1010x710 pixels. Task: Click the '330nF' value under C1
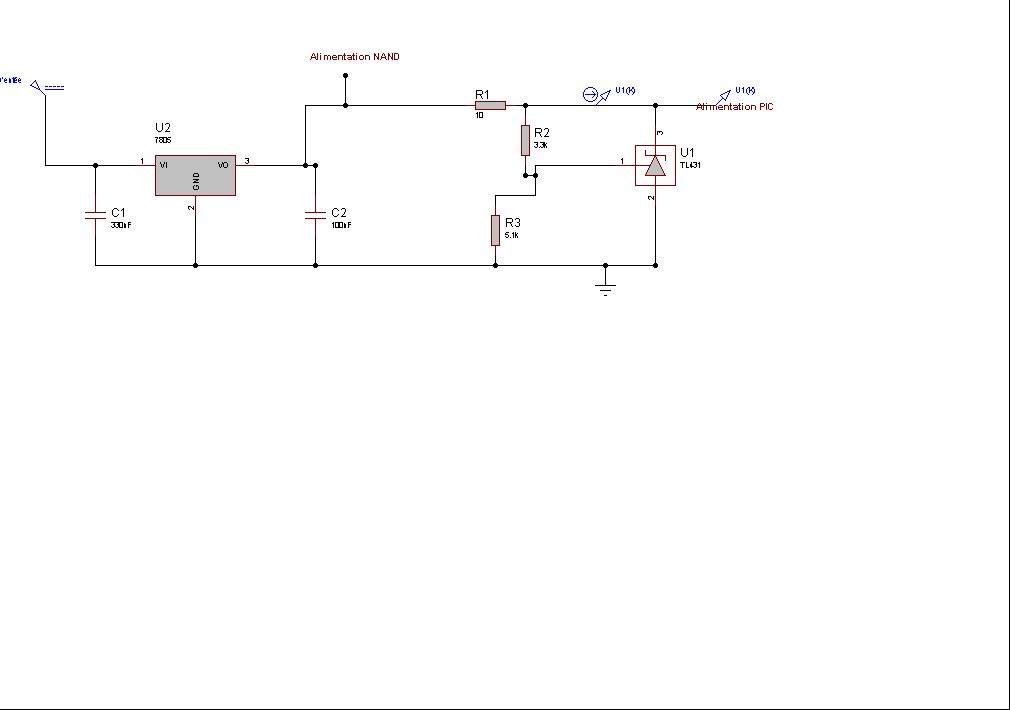(121, 225)
